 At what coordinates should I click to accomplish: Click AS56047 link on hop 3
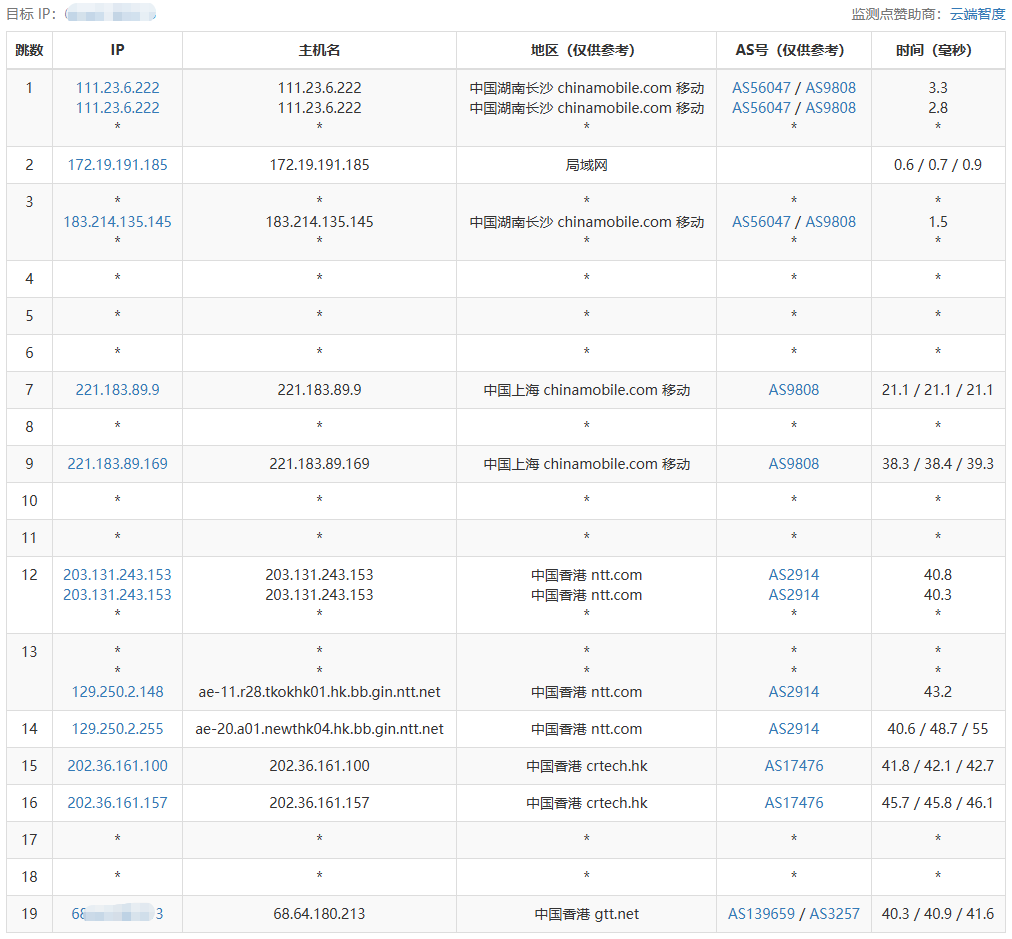759,222
